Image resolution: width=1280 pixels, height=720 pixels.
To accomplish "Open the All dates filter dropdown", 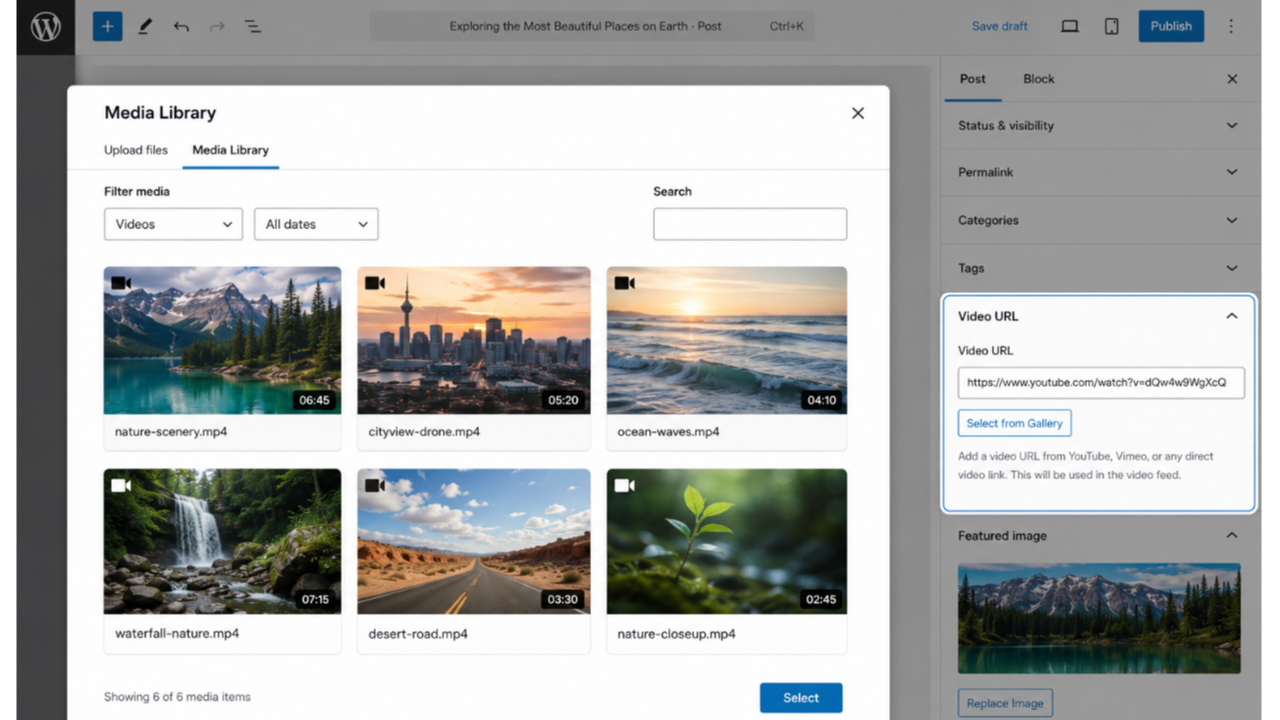I will click(316, 224).
